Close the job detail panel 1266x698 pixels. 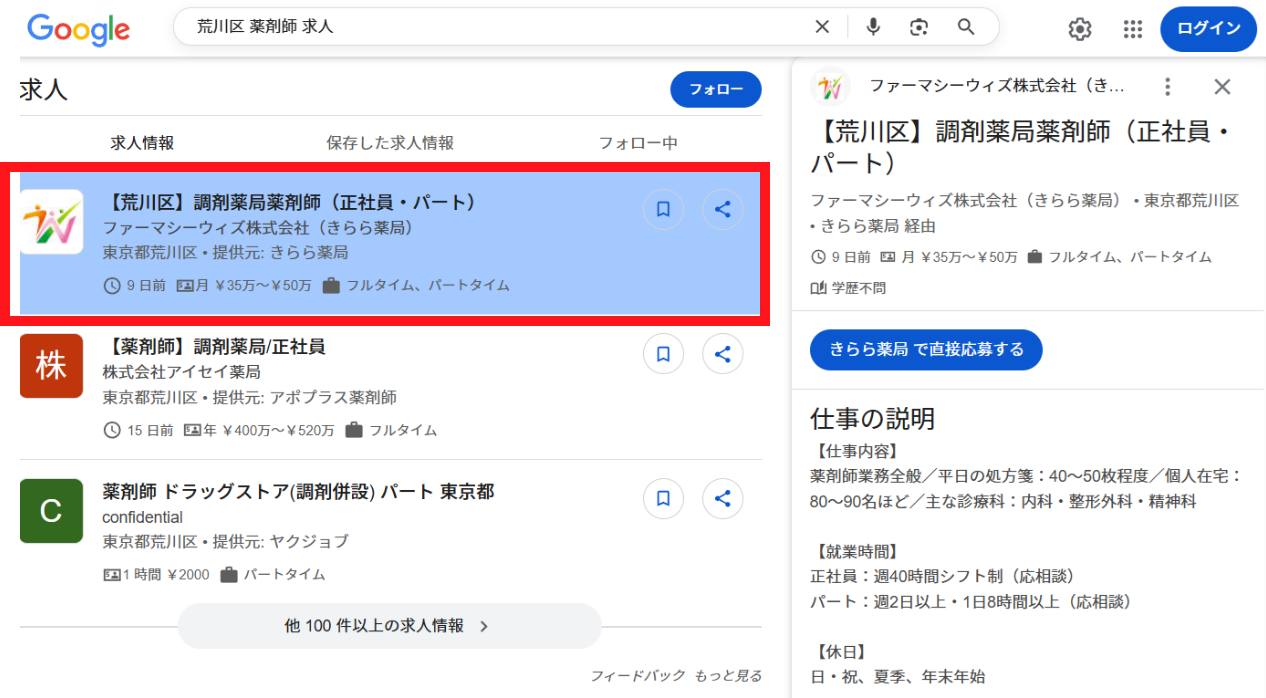tap(1222, 87)
